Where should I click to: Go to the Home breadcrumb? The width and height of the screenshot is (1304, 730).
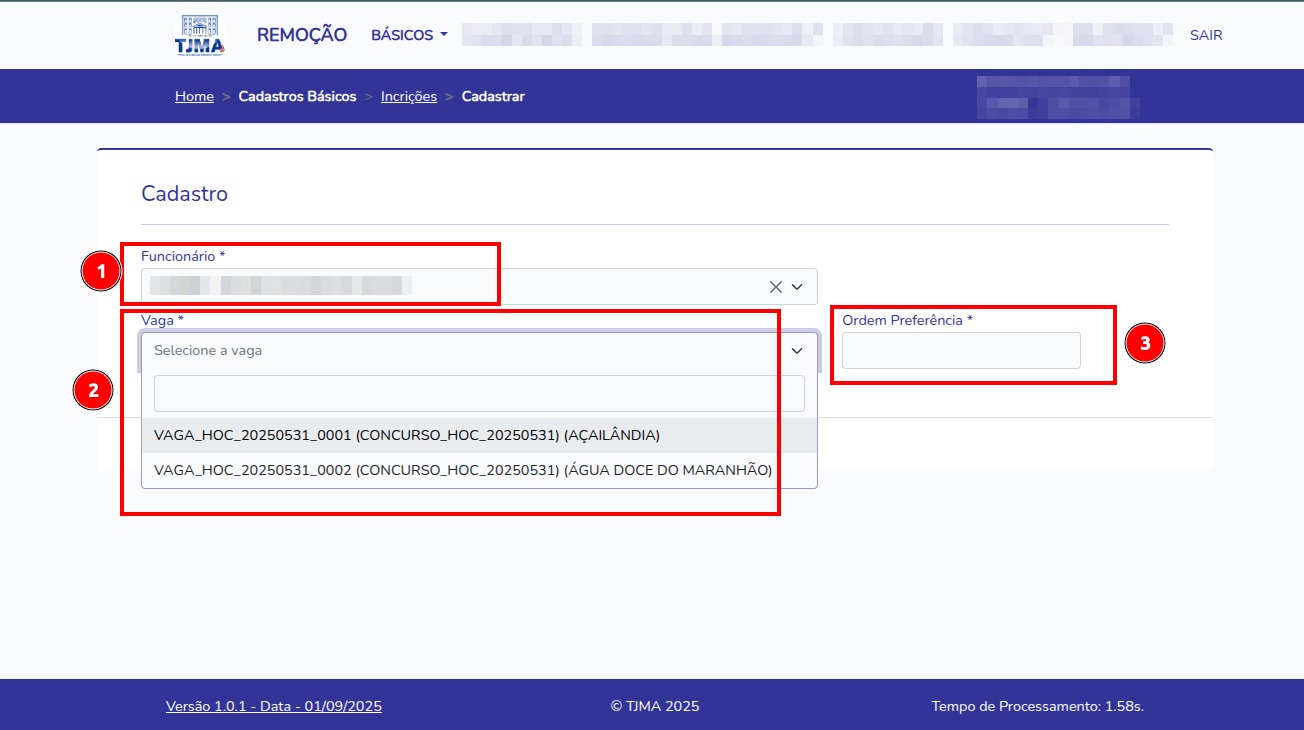pyautogui.click(x=194, y=97)
